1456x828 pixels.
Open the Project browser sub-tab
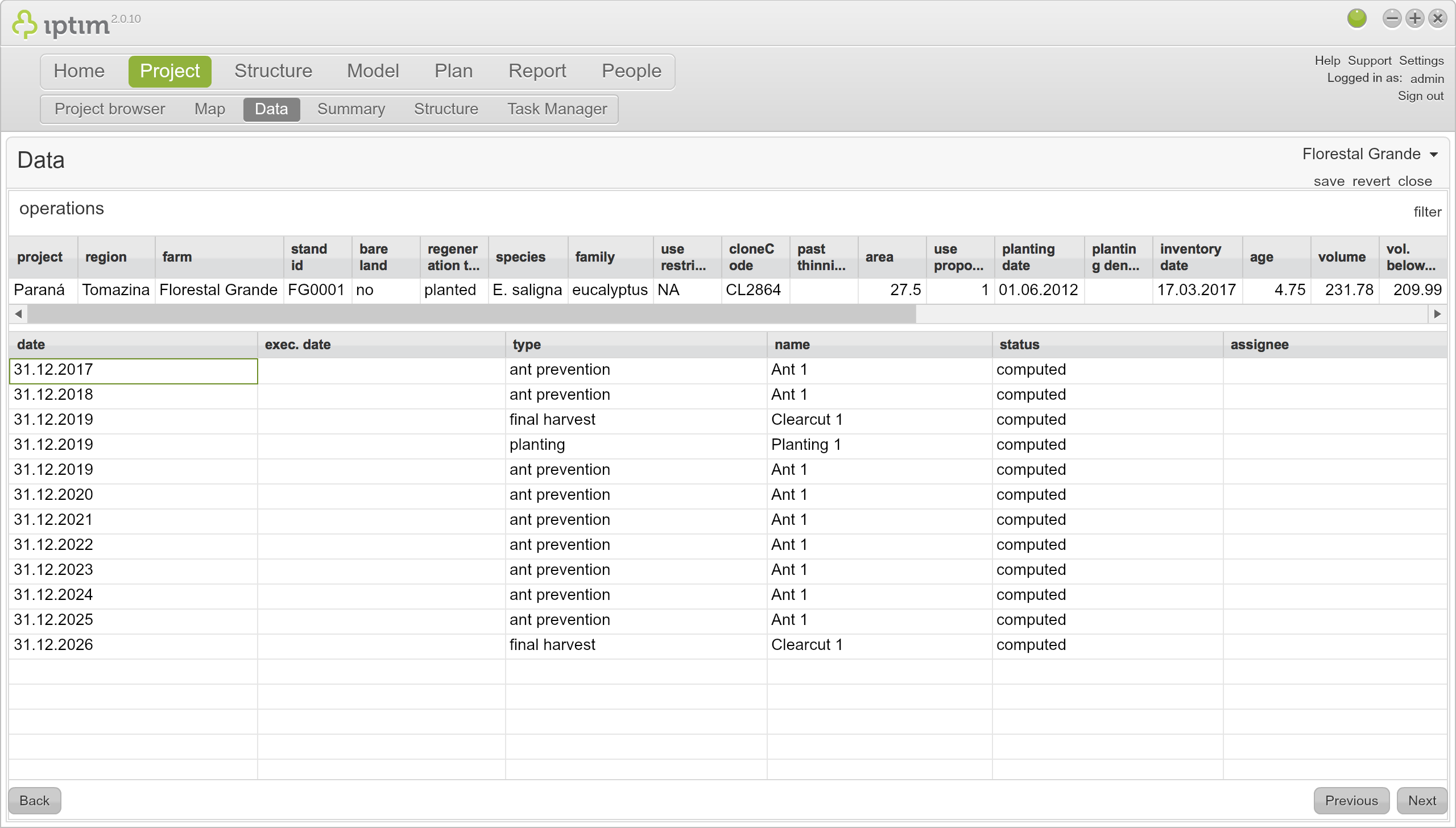[110, 109]
